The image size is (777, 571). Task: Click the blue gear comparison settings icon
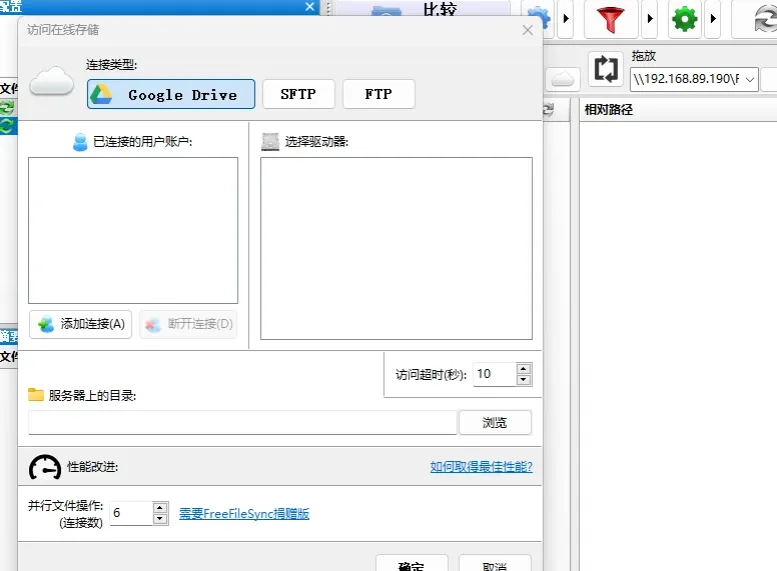pos(542,19)
